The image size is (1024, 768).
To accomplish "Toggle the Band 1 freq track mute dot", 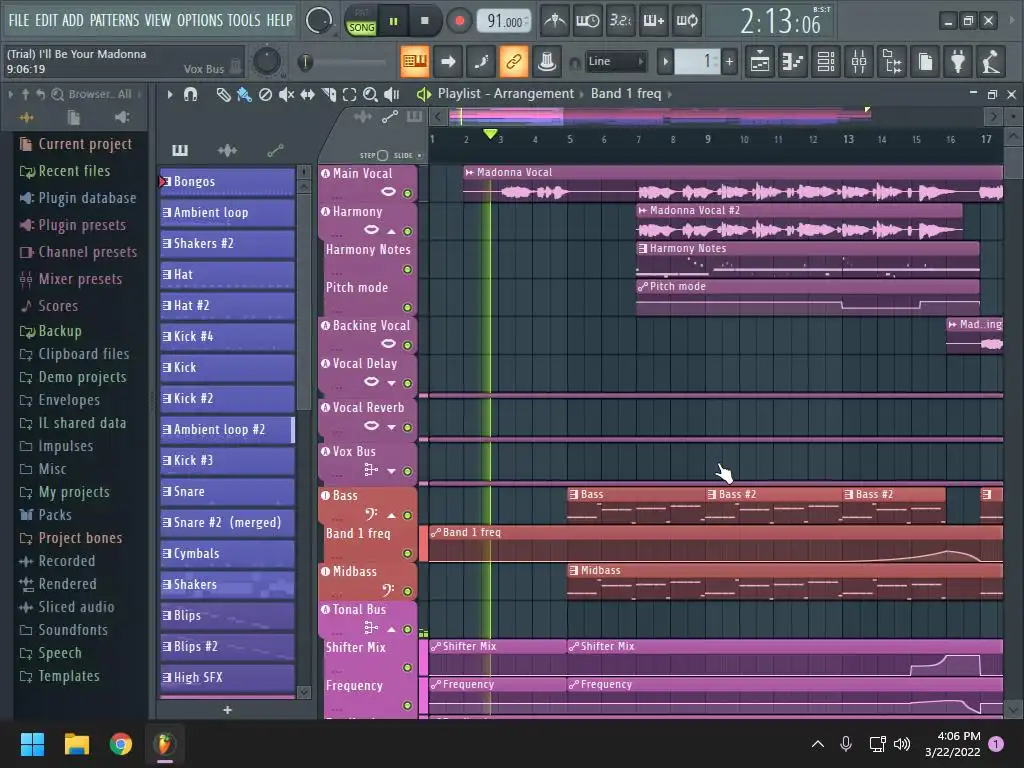I will coord(408,554).
